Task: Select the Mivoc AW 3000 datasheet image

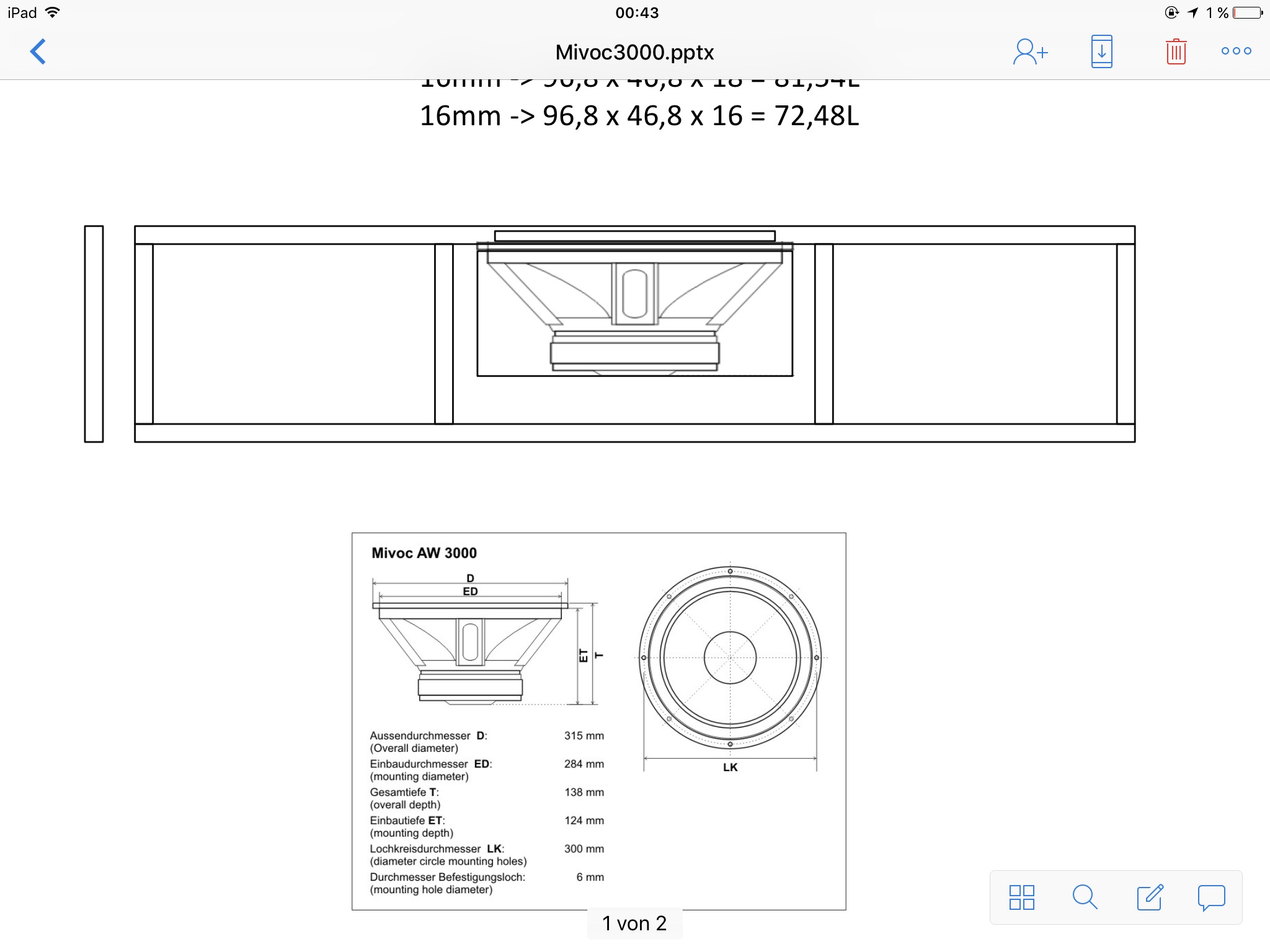Action: coord(598,721)
